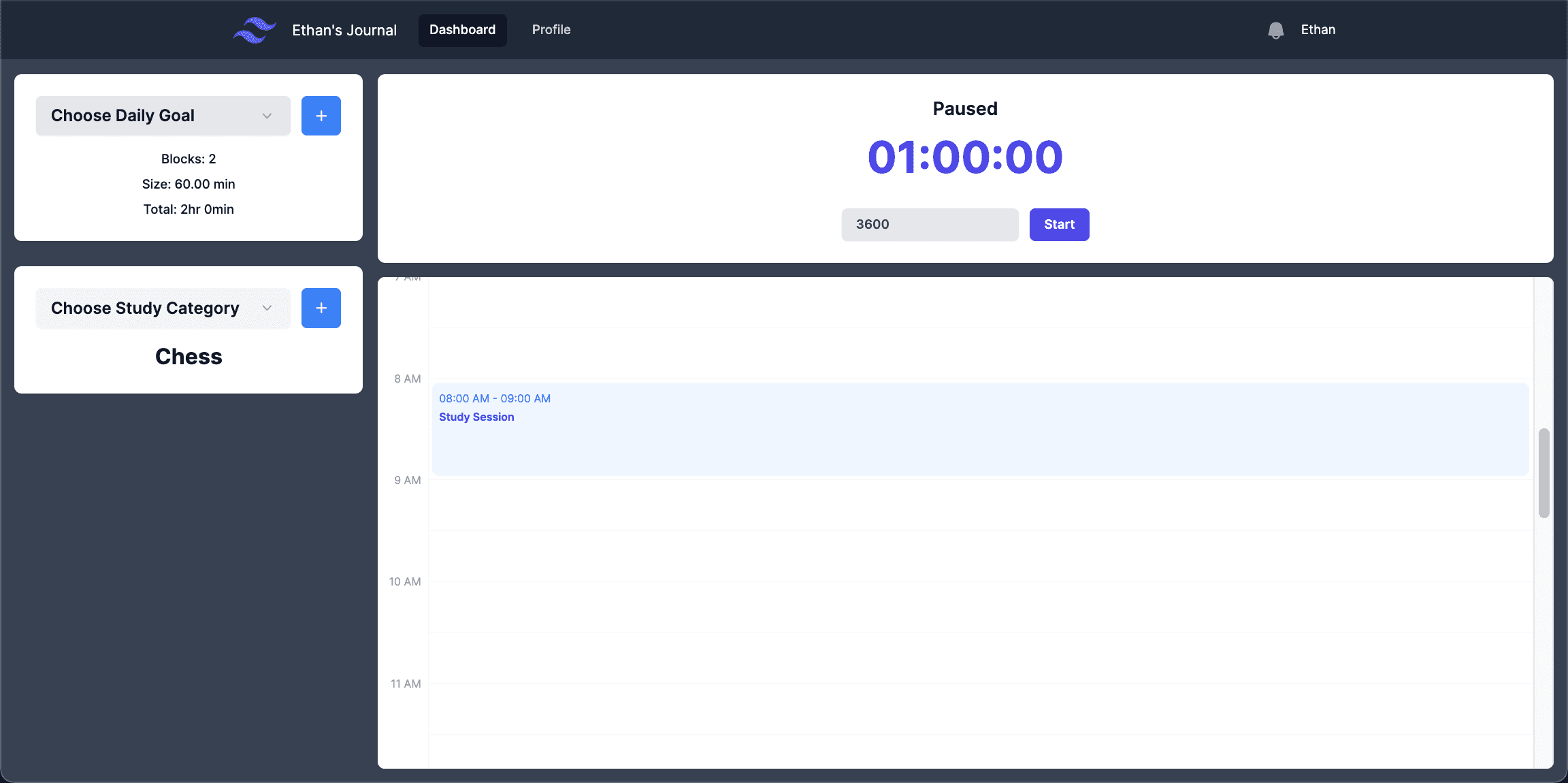Screen dimensions: 1568x783
Task: Open the Profile page
Action: 551,29
